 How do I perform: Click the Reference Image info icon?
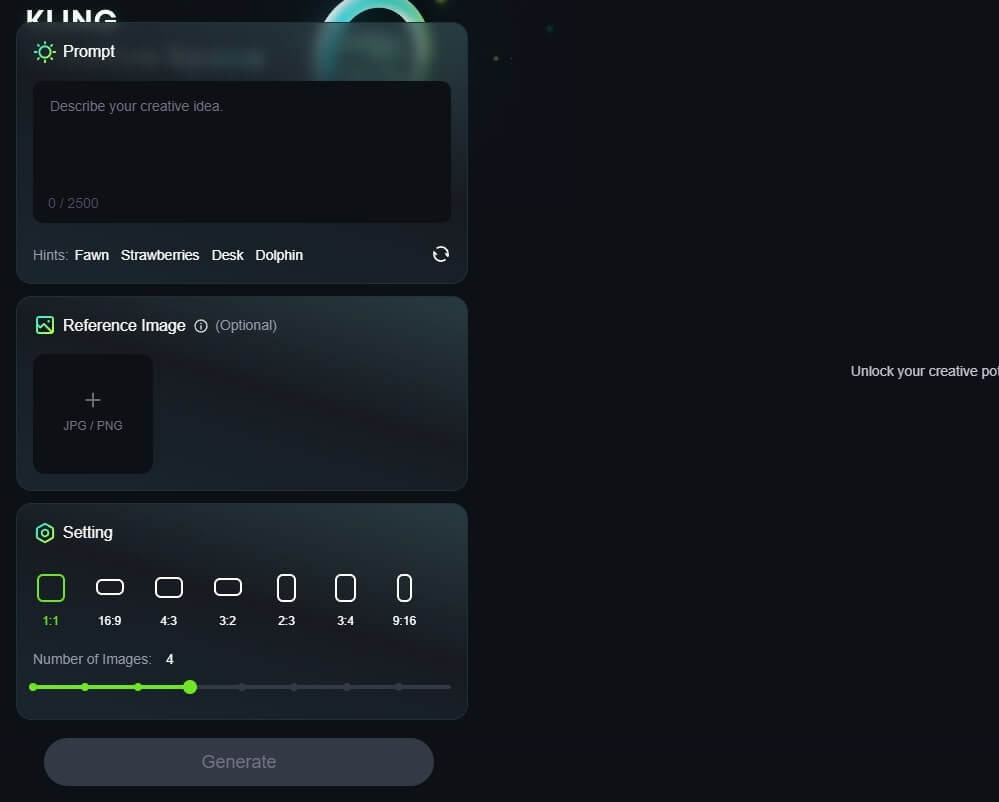(201, 326)
